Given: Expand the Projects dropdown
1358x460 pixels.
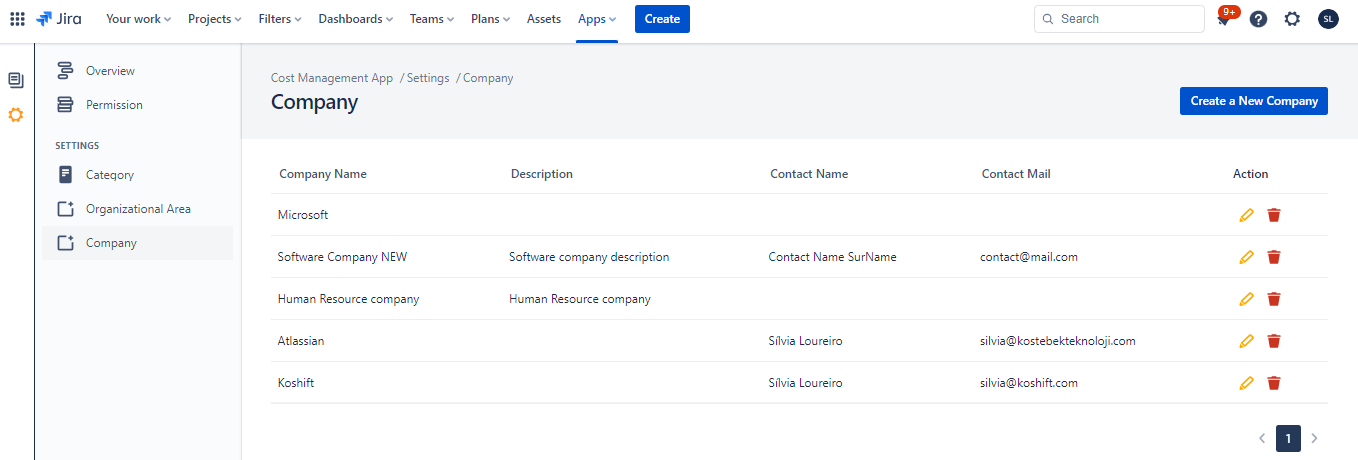Looking at the screenshot, I should [x=214, y=19].
